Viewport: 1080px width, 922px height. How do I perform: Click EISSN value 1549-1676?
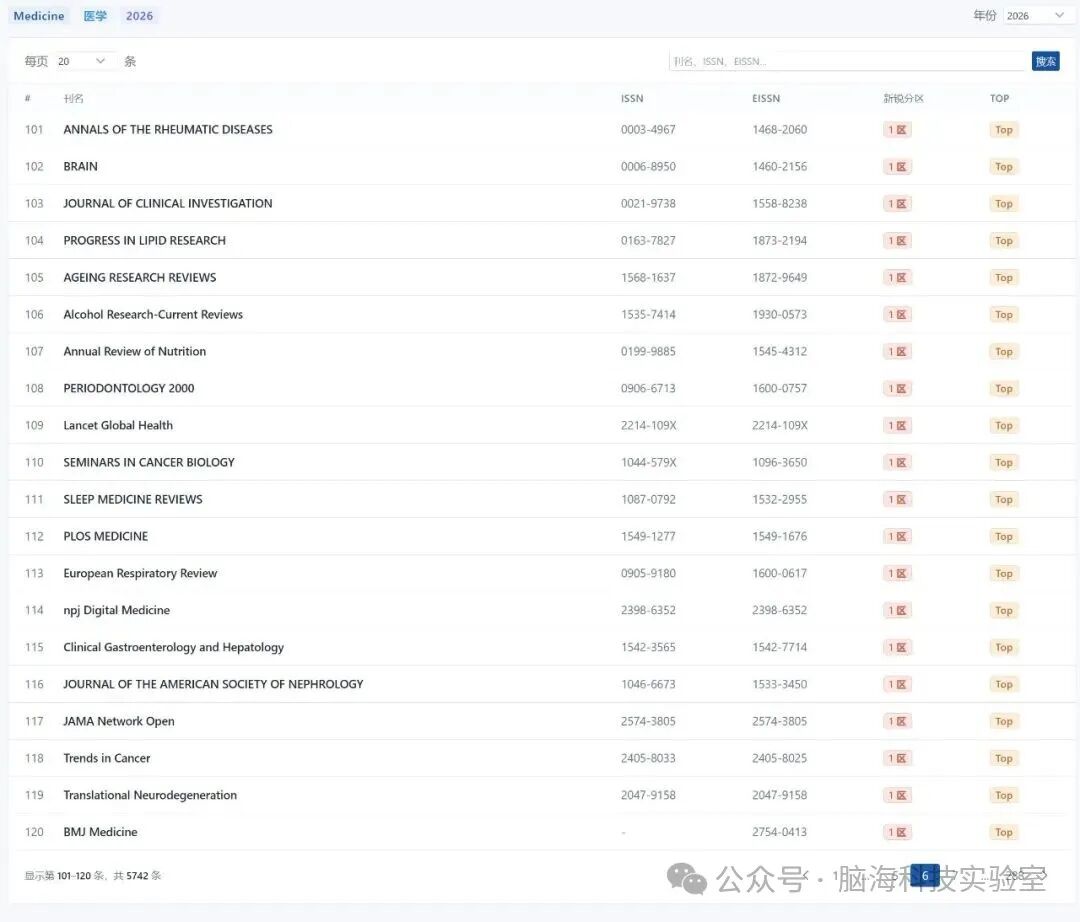780,536
